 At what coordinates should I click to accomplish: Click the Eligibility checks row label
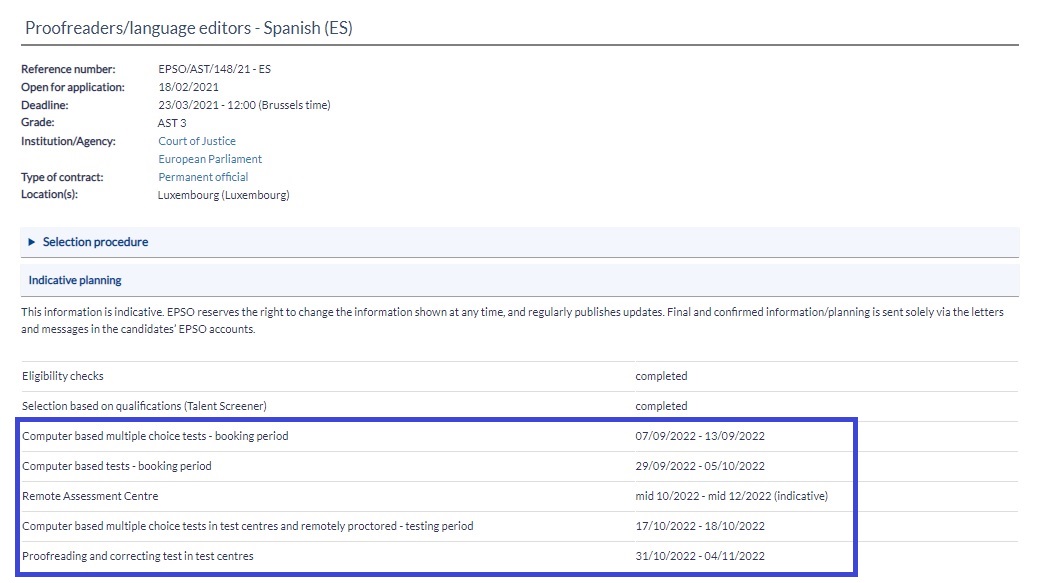click(x=63, y=376)
